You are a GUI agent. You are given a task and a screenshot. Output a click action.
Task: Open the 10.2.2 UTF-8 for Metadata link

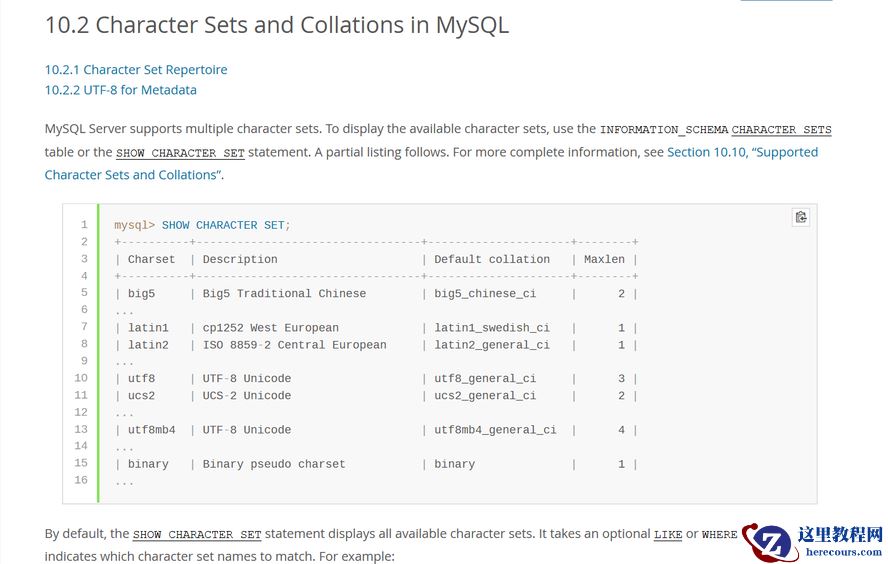tap(120, 90)
